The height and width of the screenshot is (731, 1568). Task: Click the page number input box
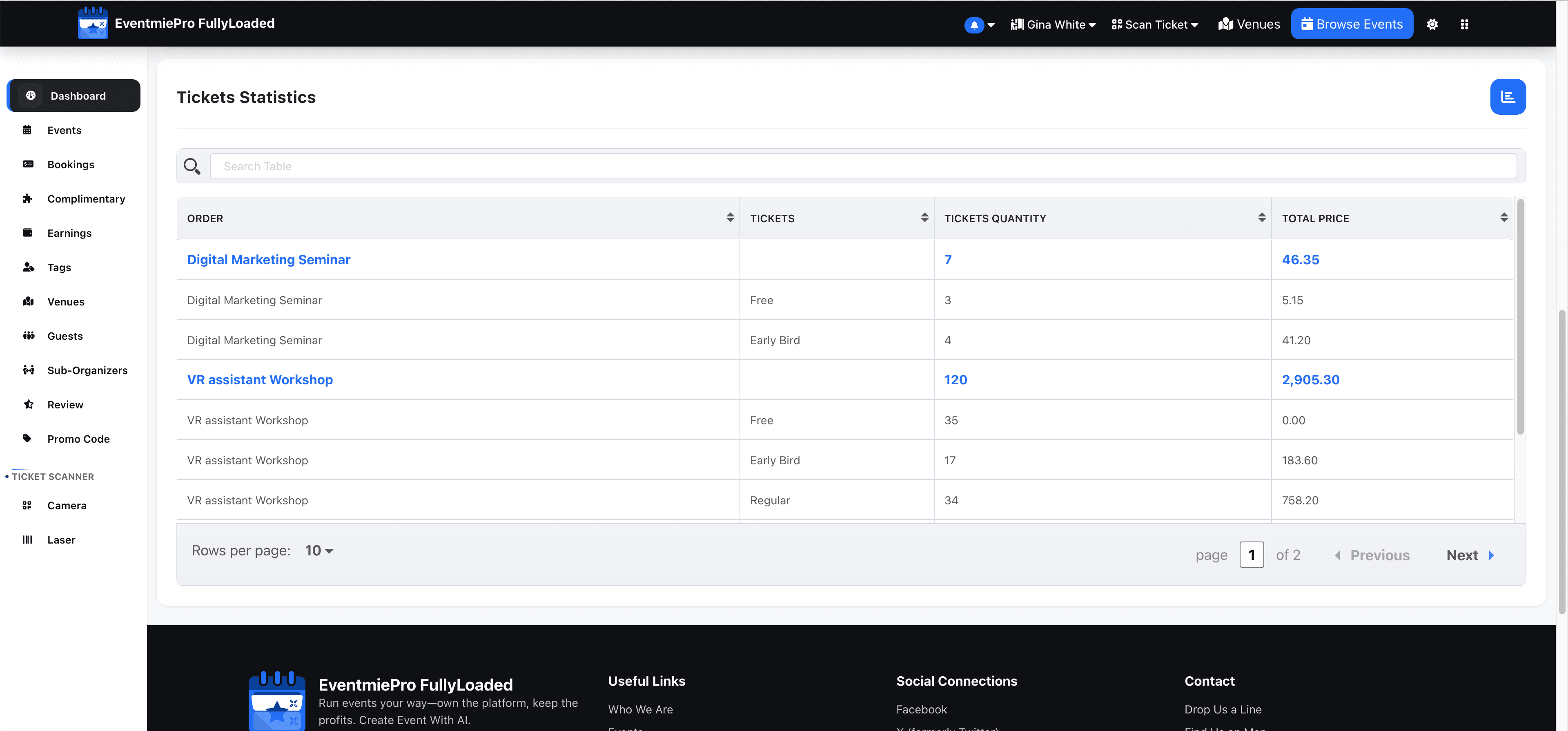(x=1252, y=555)
